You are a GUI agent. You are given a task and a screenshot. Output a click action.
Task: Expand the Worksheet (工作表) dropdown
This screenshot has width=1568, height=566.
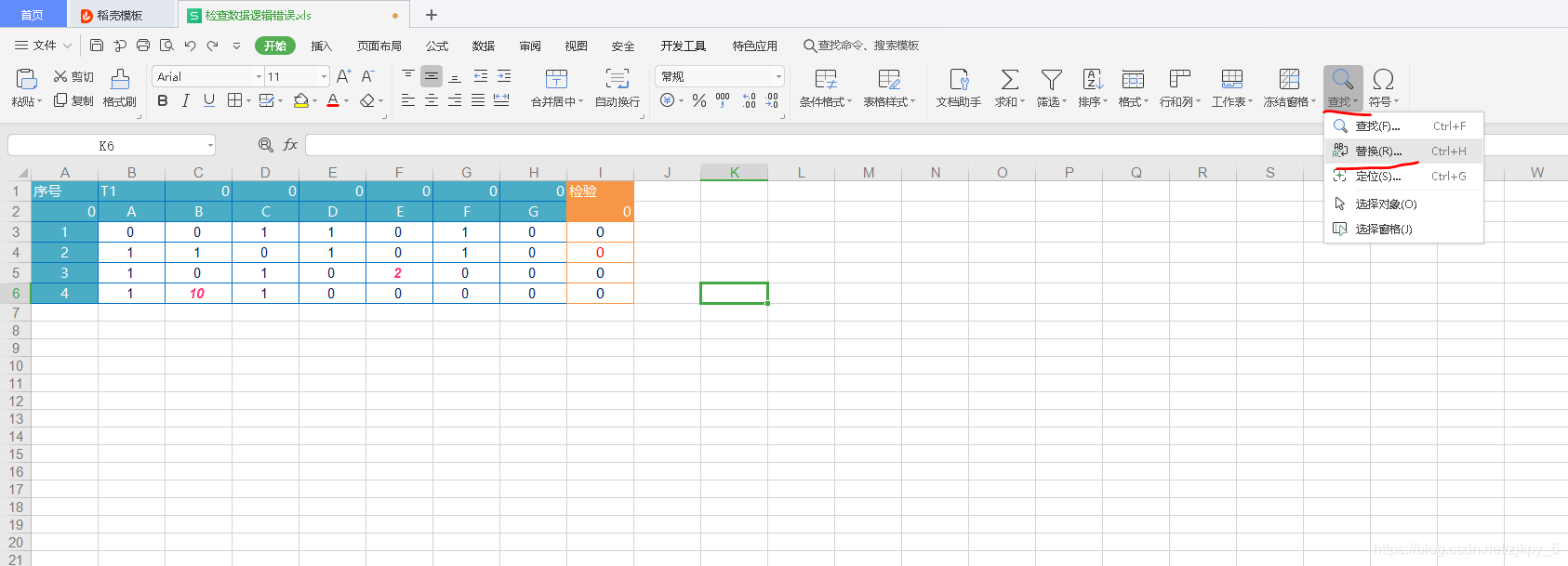coord(1250,102)
